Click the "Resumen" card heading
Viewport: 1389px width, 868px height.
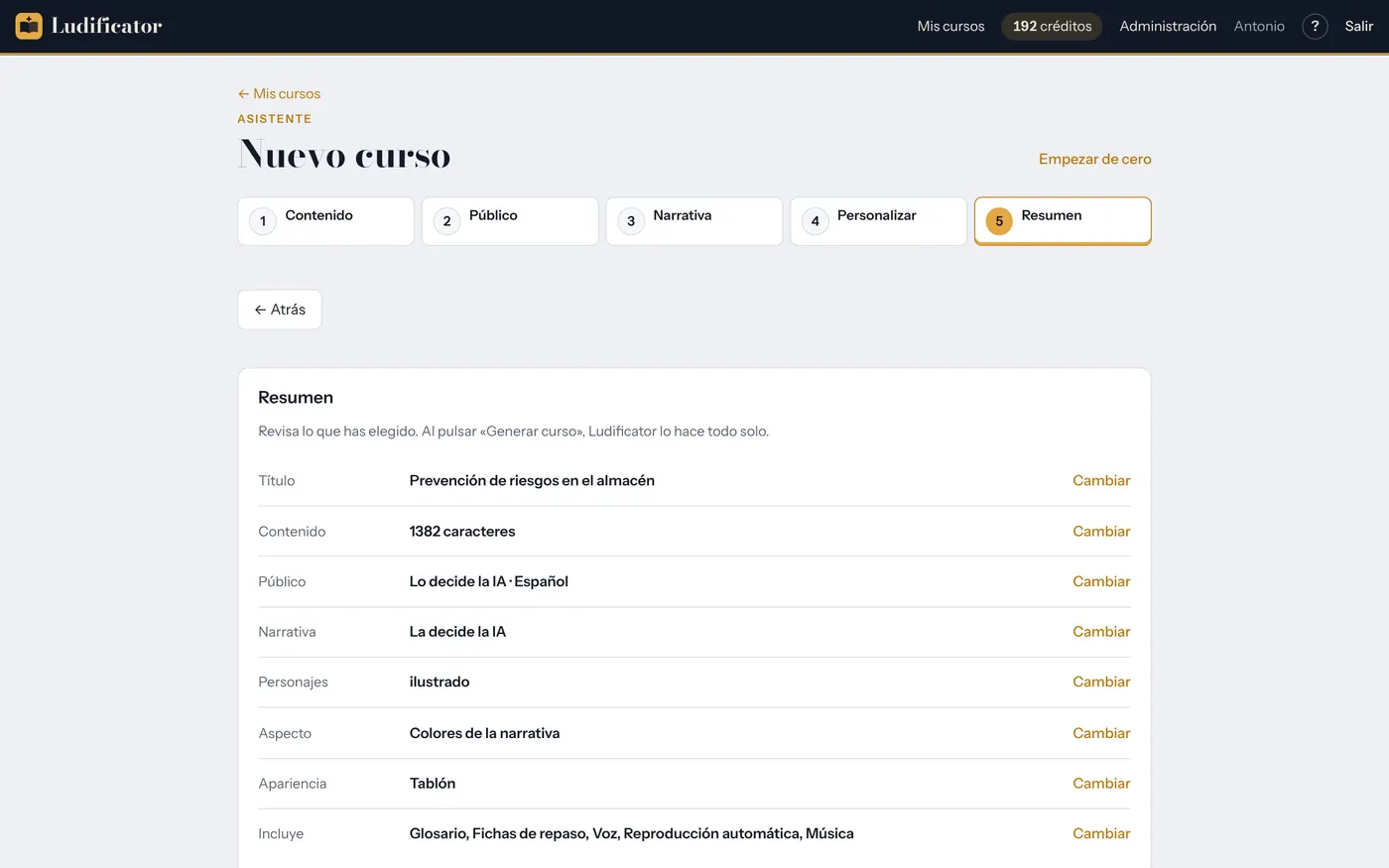pos(296,397)
